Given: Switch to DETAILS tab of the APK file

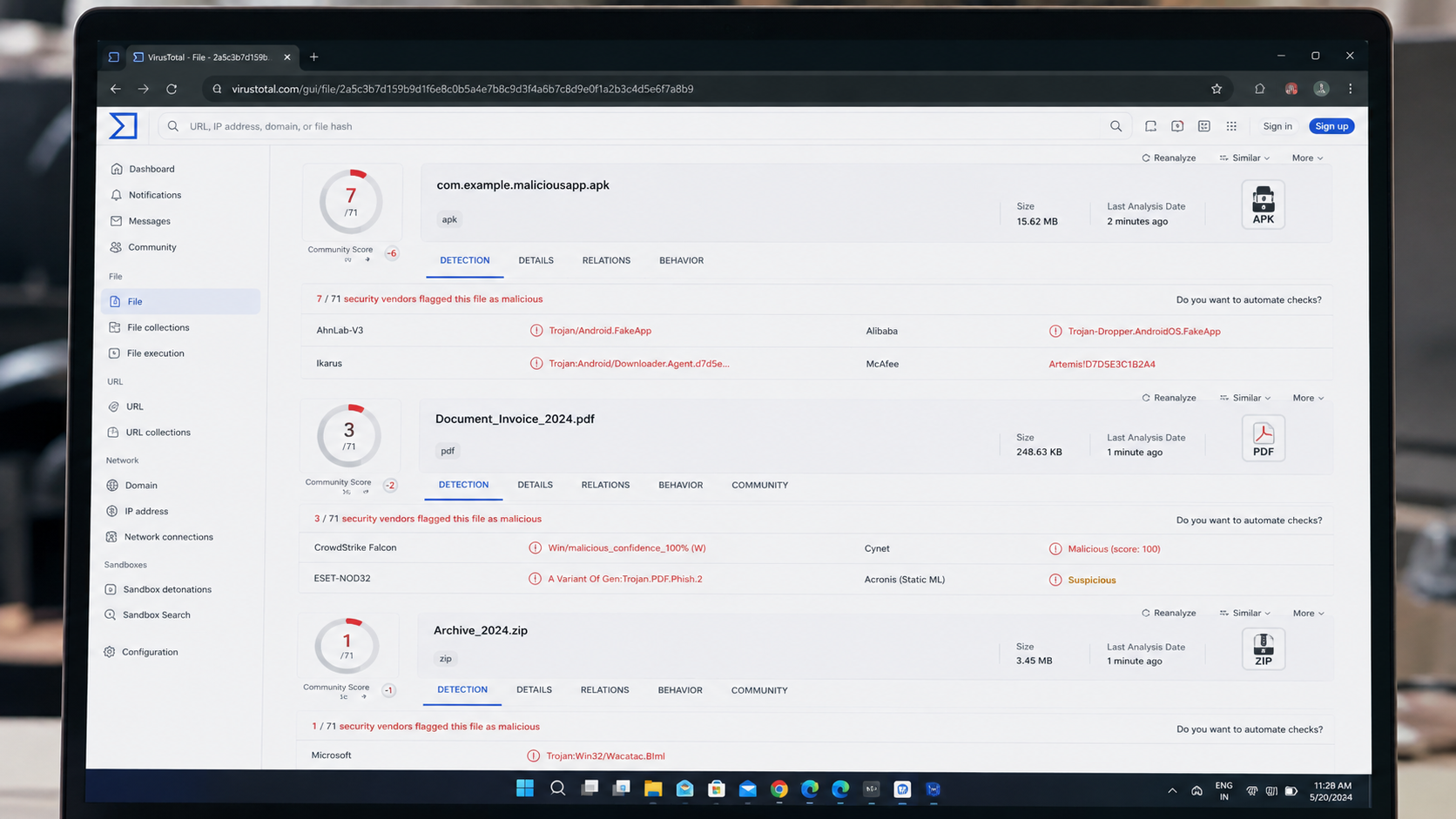Looking at the screenshot, I should 536,260.
